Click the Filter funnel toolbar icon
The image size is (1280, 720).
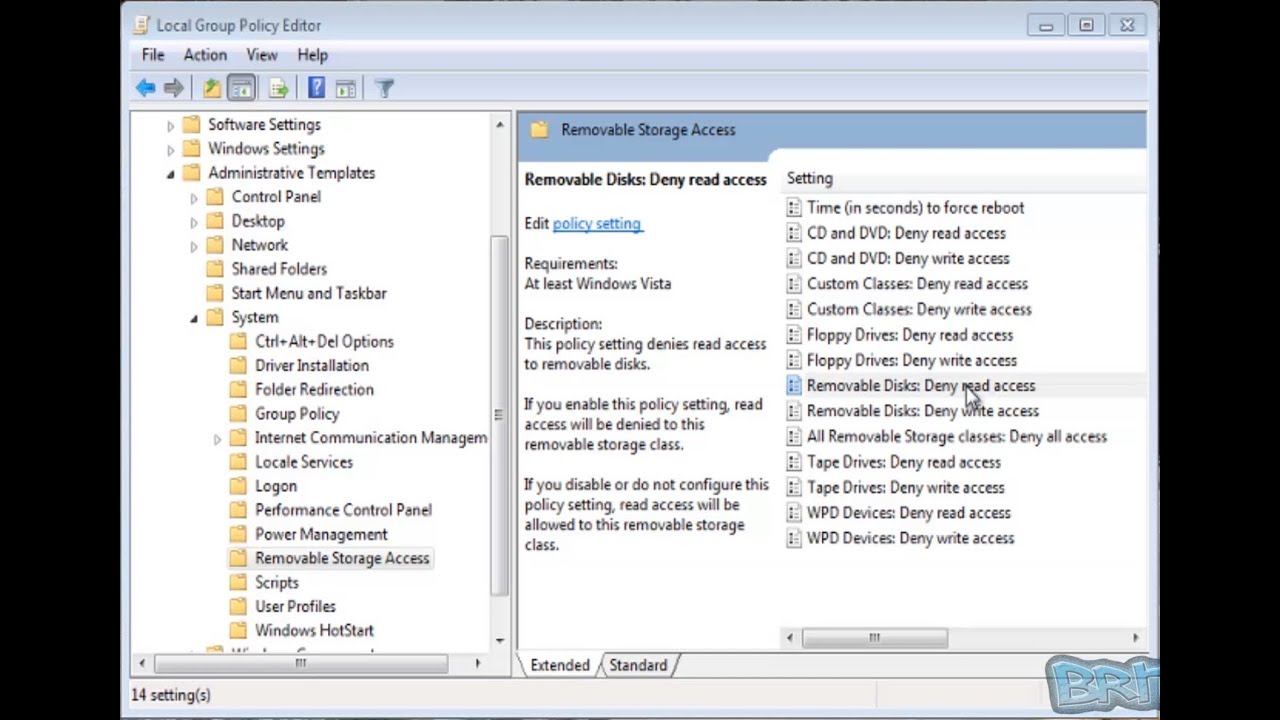384,89
